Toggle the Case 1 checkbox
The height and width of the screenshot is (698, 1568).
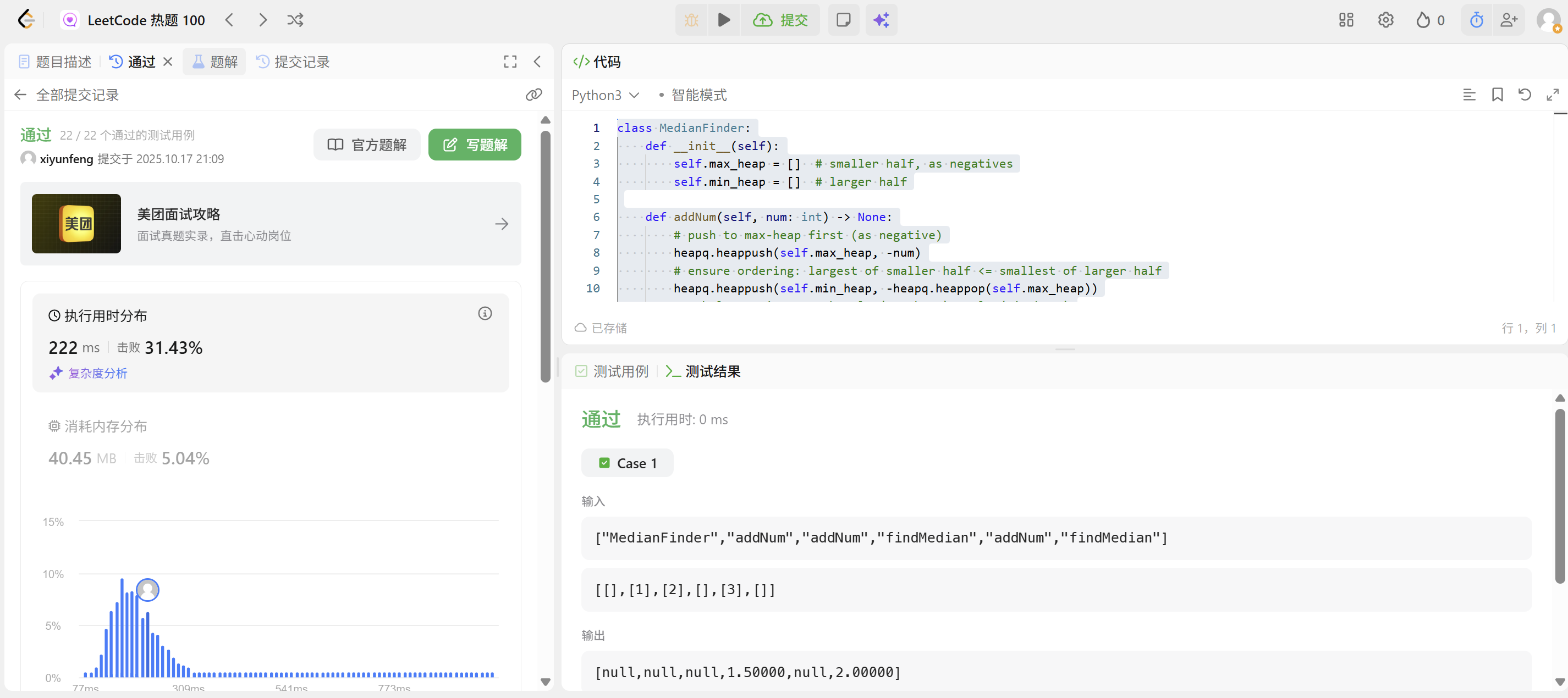(604, 463)
